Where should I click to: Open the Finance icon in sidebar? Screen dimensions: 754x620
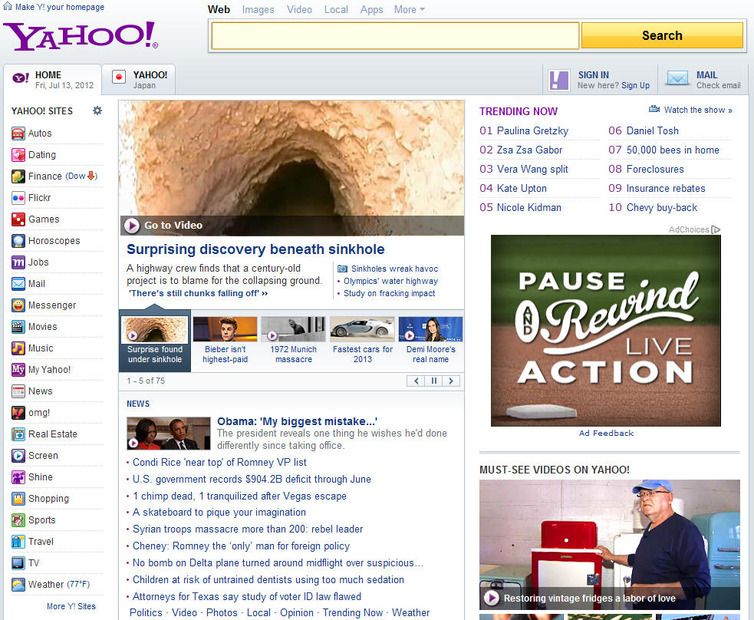pos(18,177)
